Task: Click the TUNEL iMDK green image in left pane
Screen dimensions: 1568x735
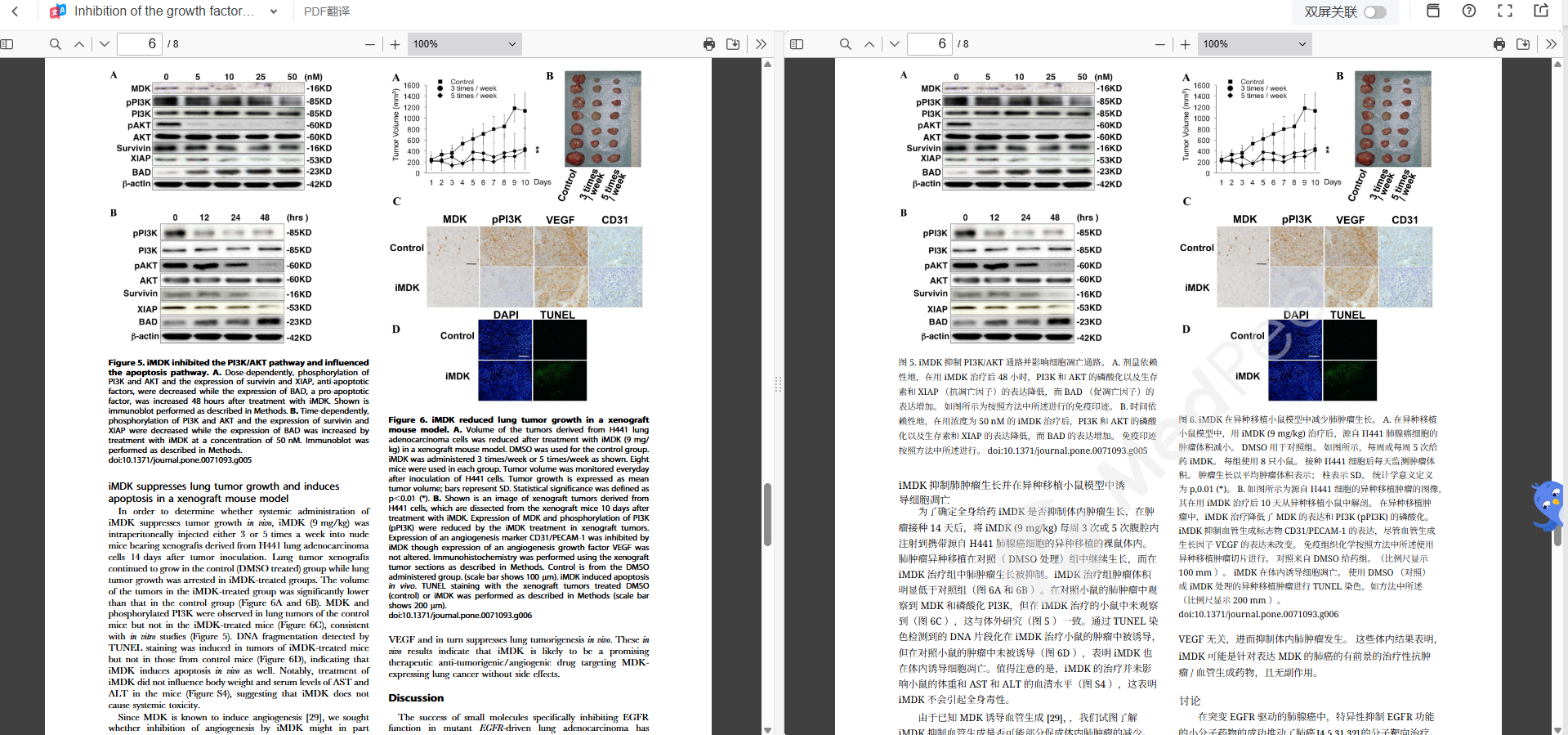Action: tap(560, 380)
